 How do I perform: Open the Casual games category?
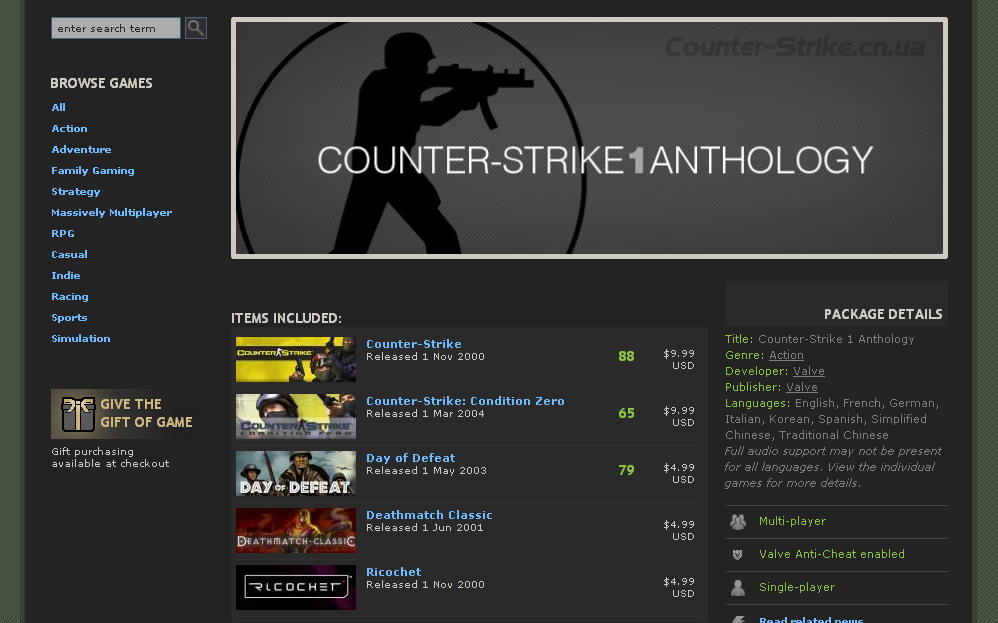point(69,255)
